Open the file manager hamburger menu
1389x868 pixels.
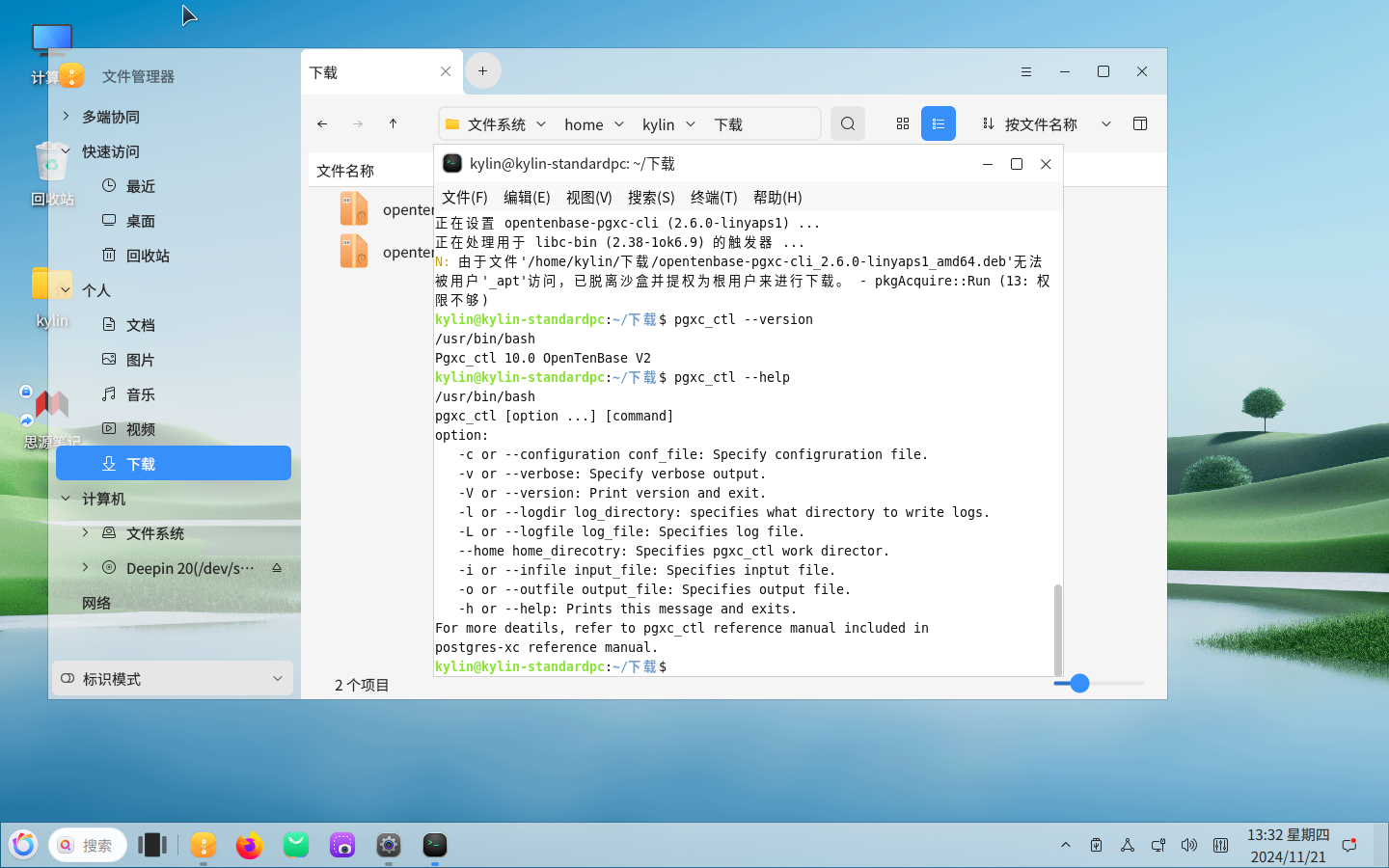point(1026,71)
